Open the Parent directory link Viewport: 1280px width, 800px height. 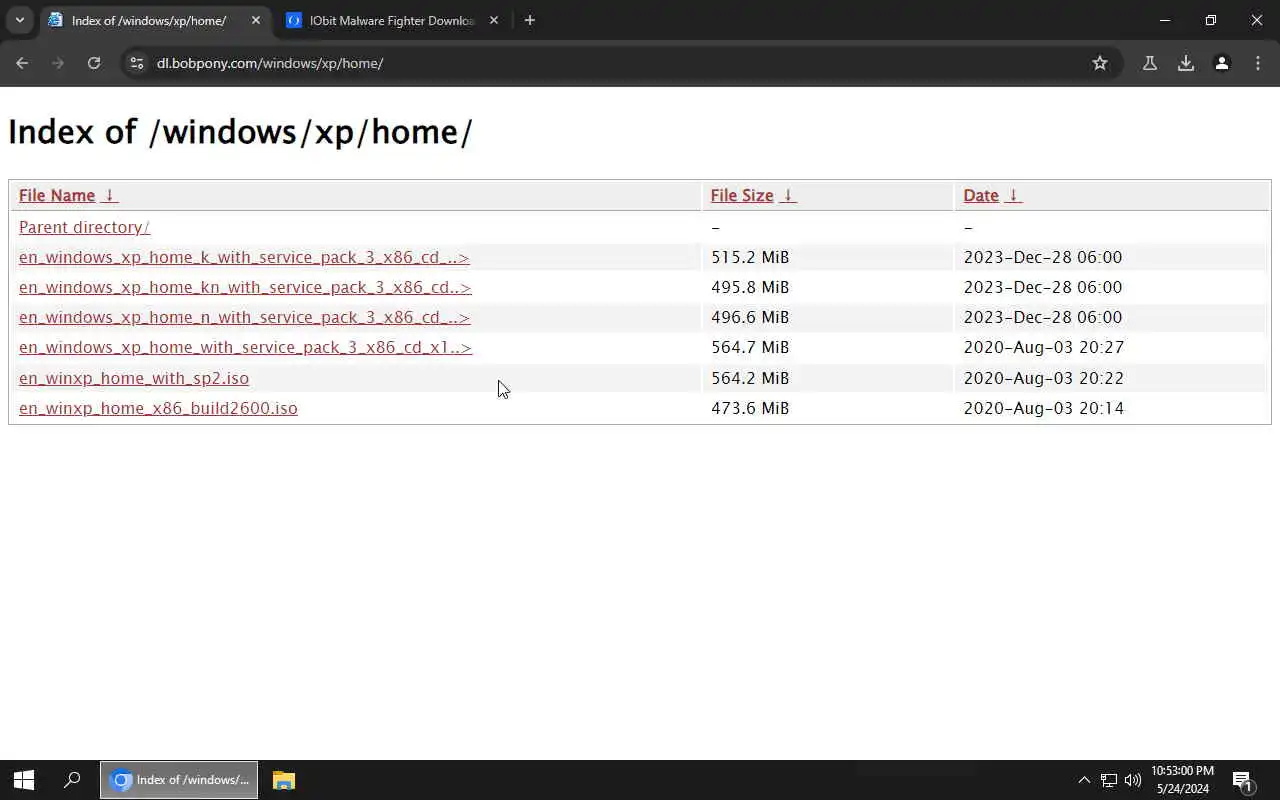(84, 227)
